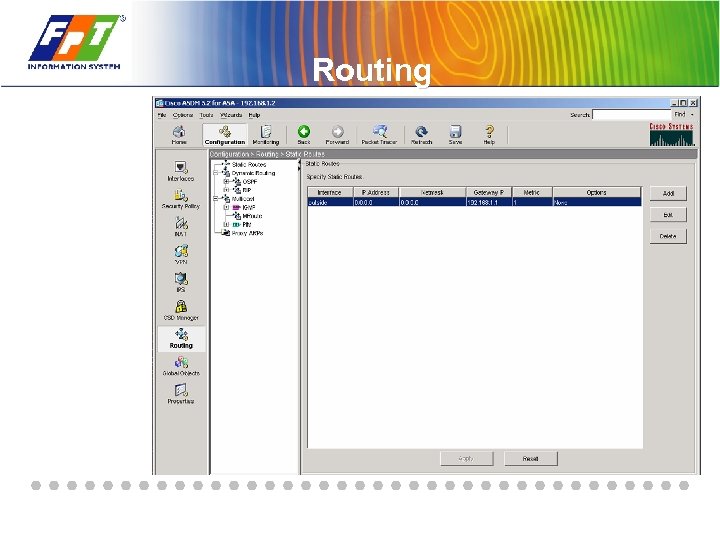Click in the Search input field
This screenshot has height=540, width=720.
[x=632, y=114]
